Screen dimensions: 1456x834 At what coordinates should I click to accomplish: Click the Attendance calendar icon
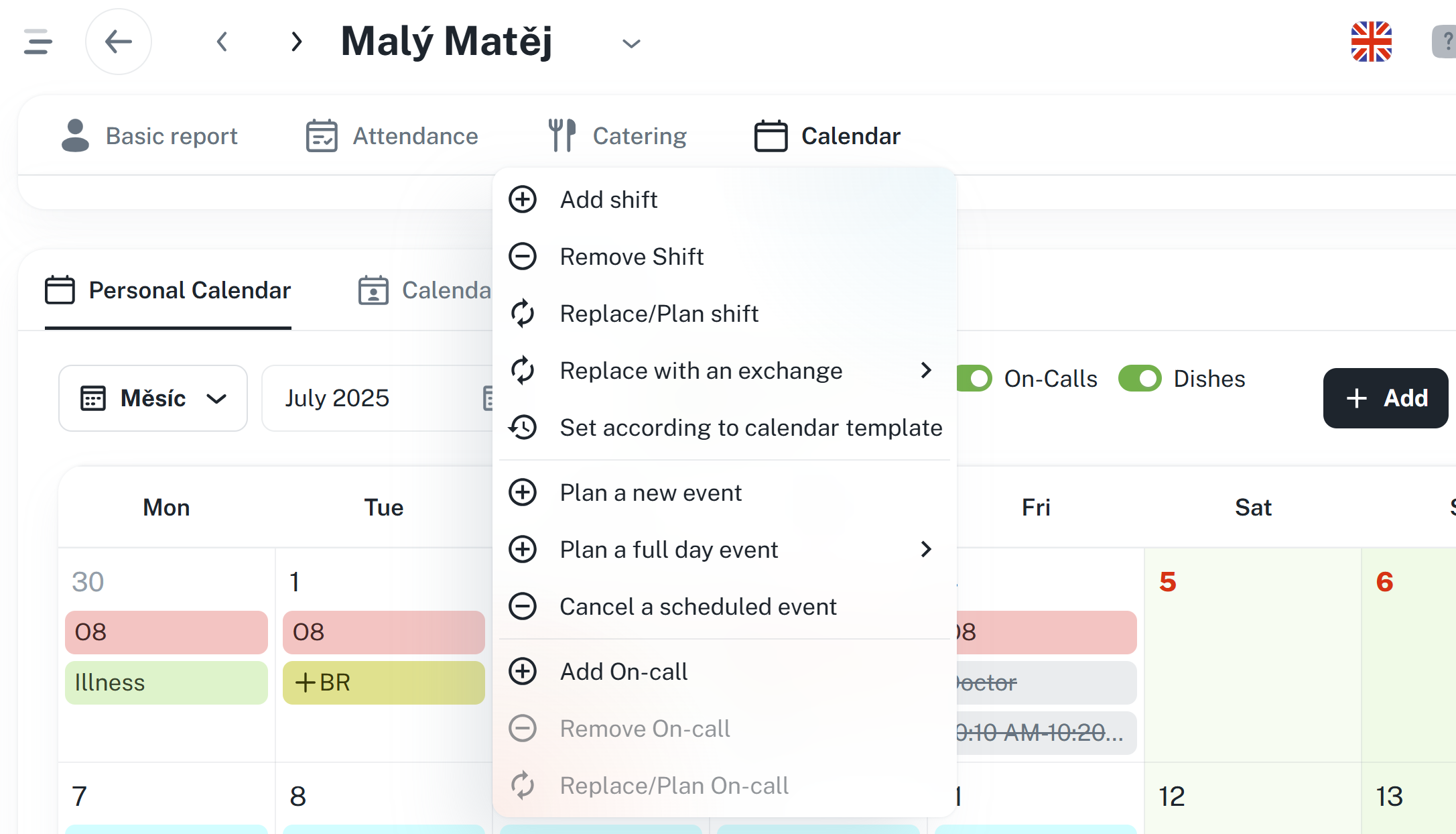(x=322, y=135)
